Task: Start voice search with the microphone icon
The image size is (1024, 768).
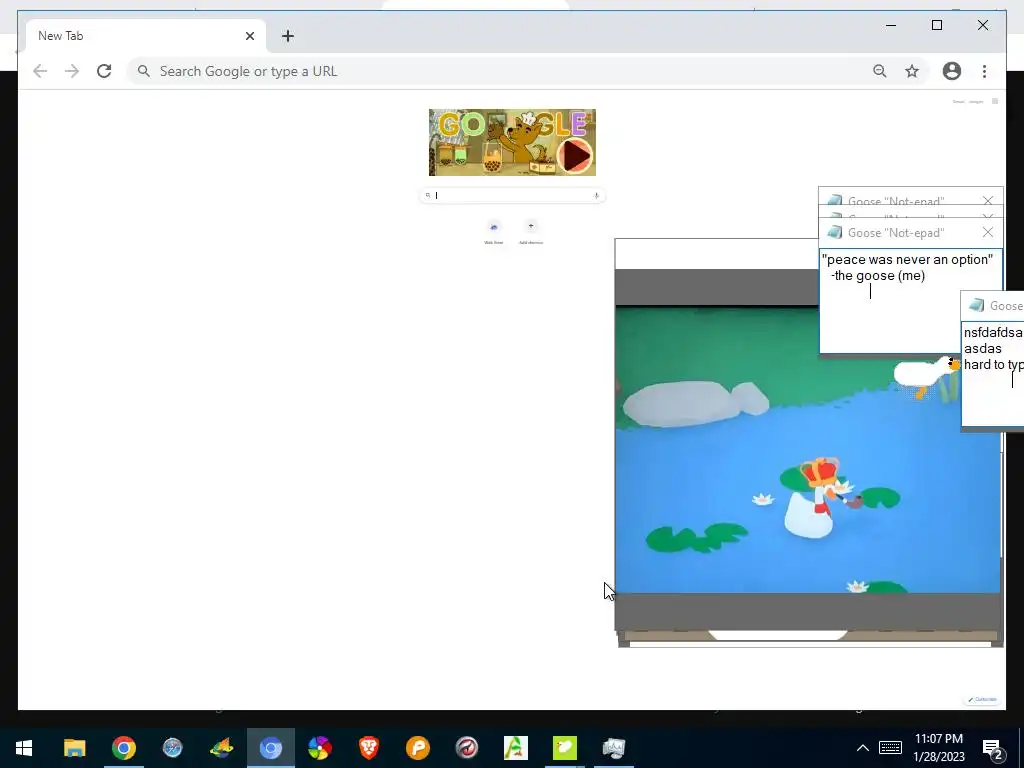Action: tap(596, 195)
